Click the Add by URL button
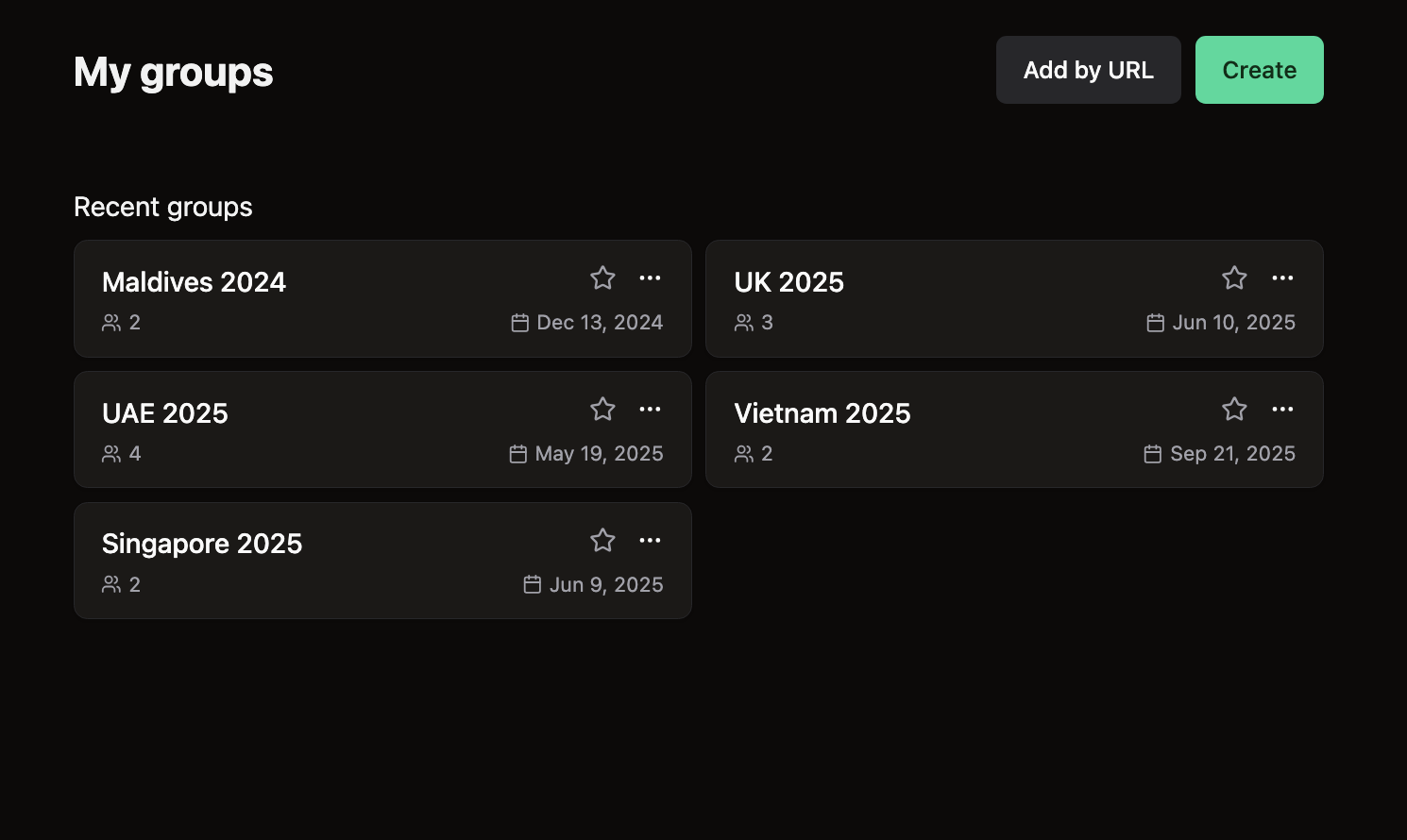The image size is (1407, 840). [1088, 70]
